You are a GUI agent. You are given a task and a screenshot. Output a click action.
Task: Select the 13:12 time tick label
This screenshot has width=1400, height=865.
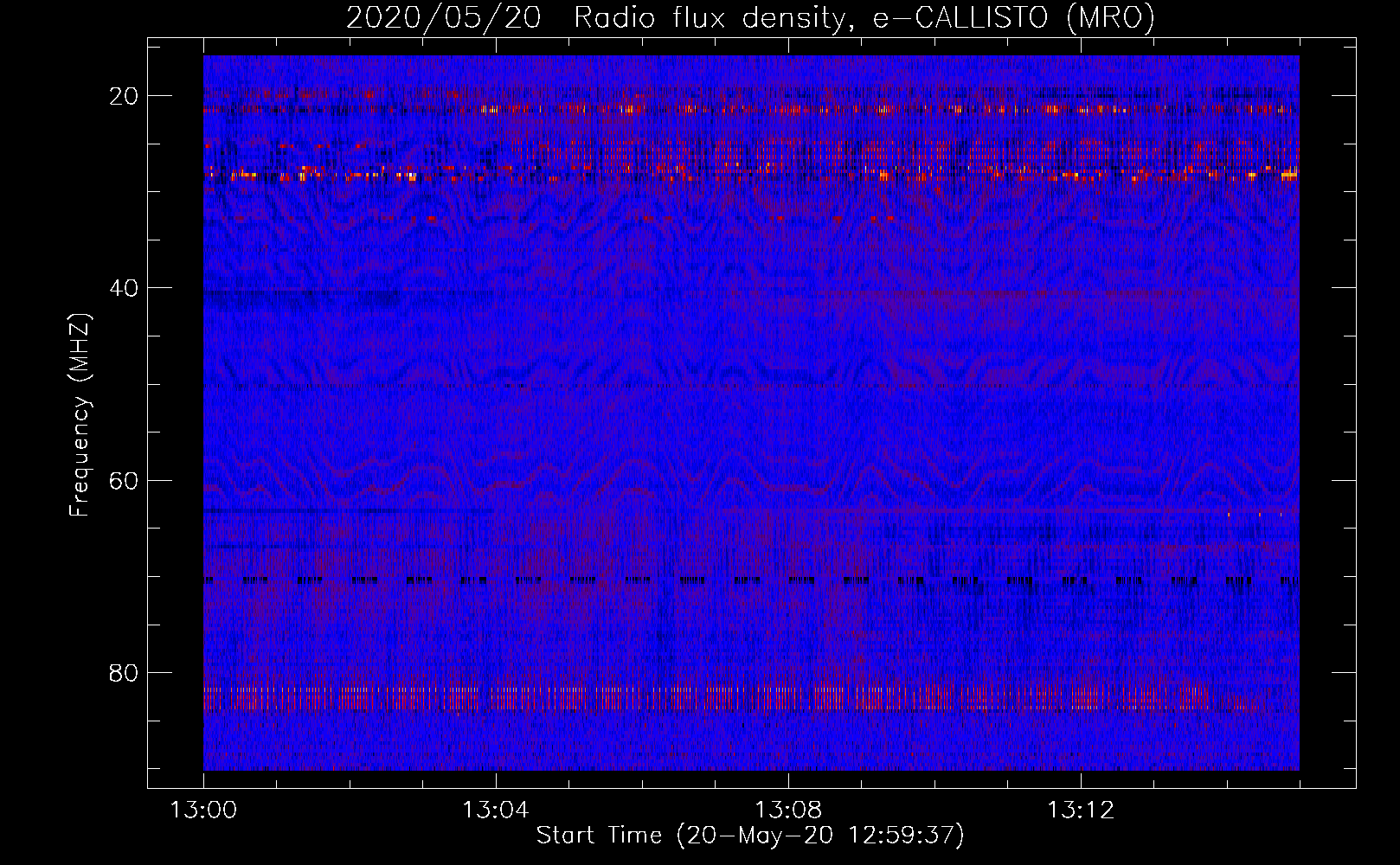1080,811
